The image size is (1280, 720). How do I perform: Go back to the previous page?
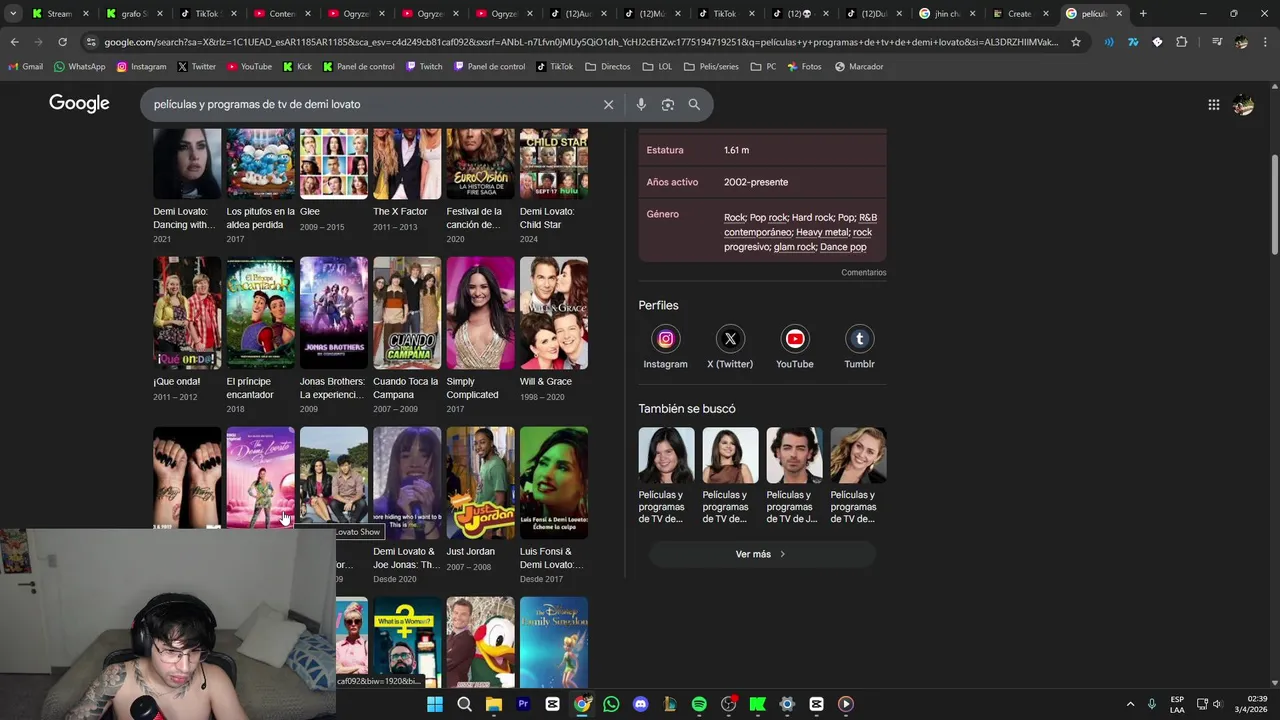coord(14,42)
